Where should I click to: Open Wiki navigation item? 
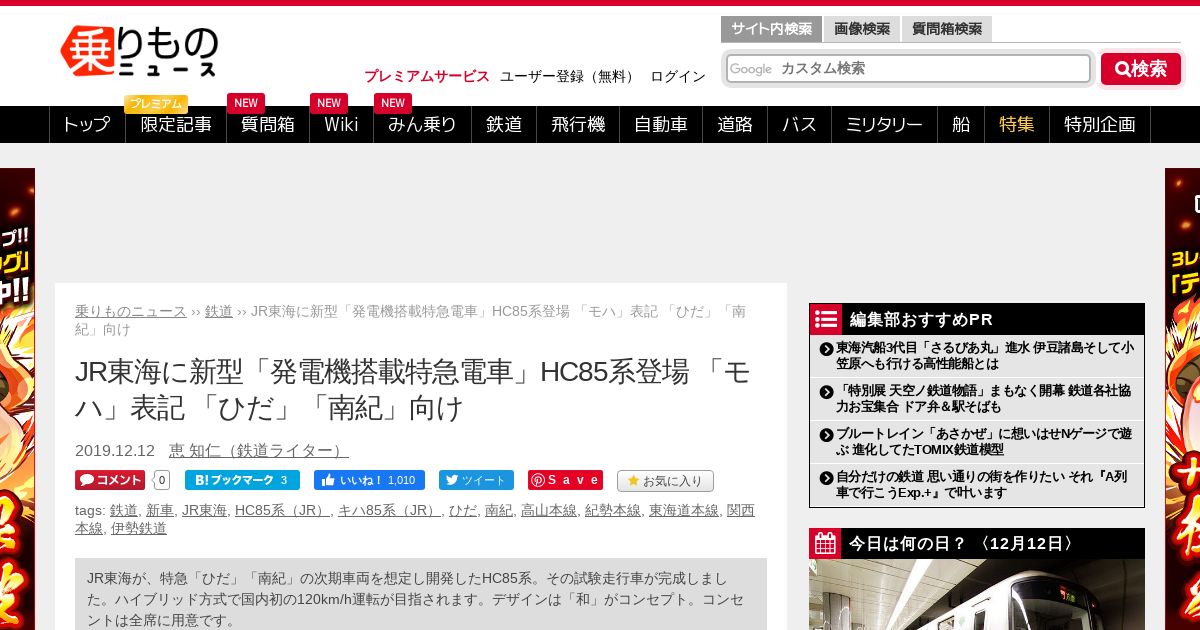click(x=341, y=124)
